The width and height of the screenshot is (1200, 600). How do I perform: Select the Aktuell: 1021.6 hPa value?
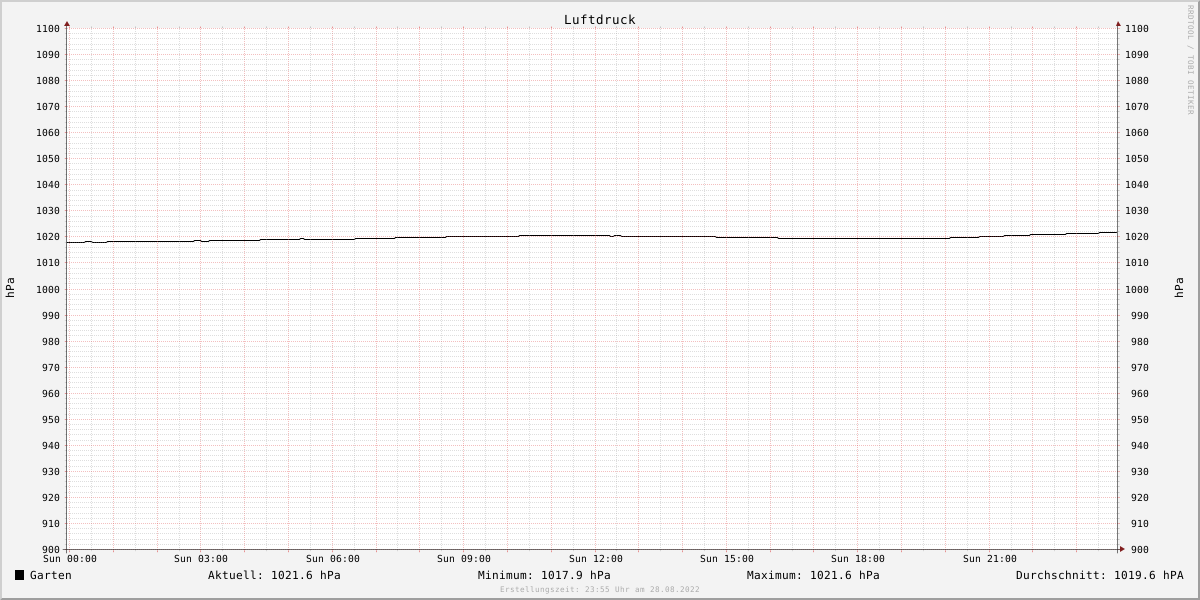coord(274,575)
